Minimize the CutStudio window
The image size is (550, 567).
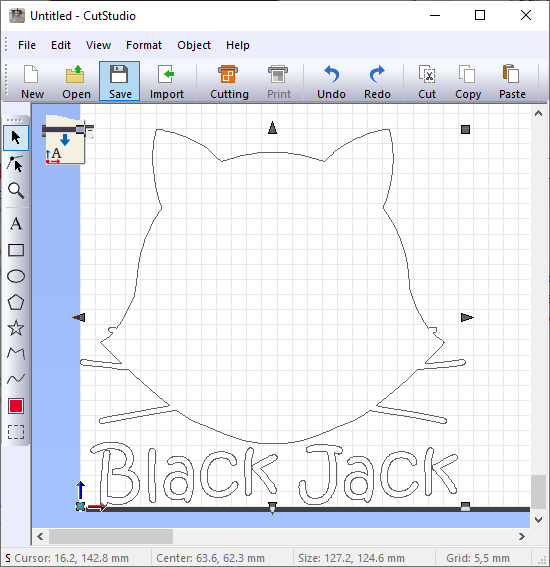435,15
